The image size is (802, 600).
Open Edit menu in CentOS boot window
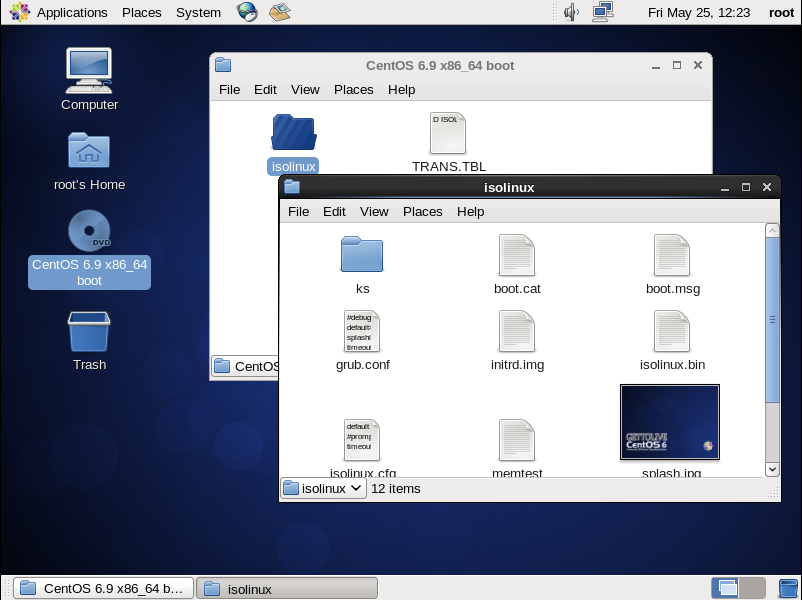265,90
